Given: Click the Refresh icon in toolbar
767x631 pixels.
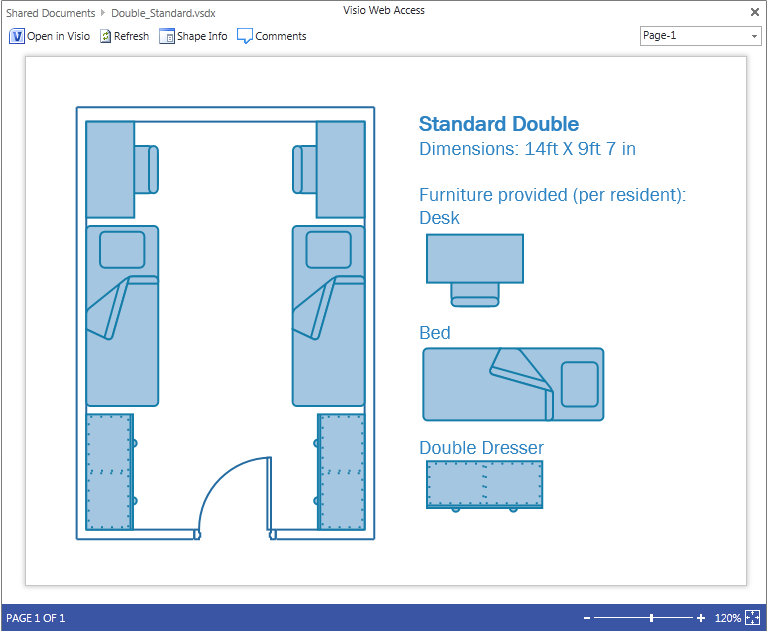Looking at the screenshot, I should coord(106,36).
